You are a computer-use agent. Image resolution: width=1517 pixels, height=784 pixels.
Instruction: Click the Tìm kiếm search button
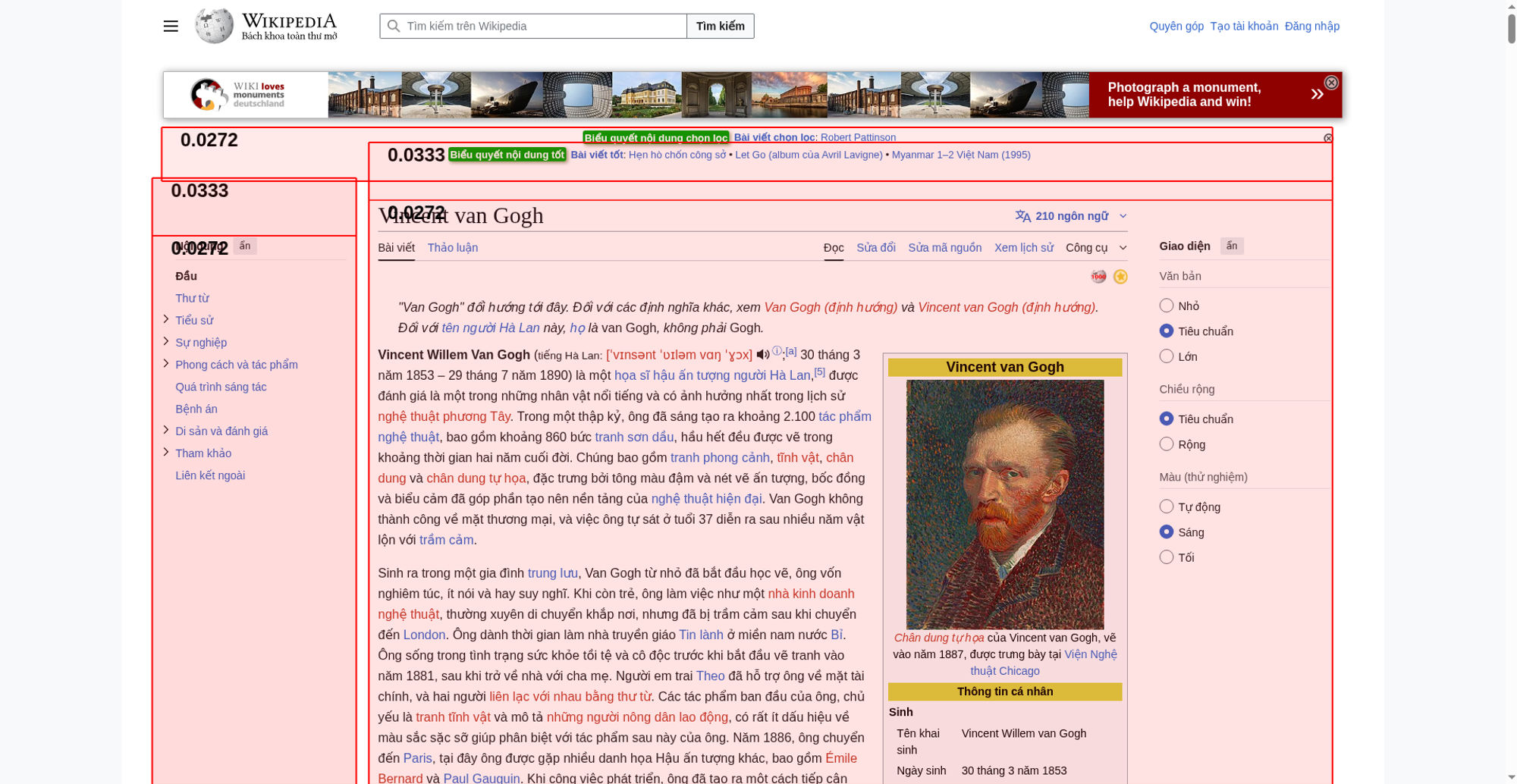pos(721,27)
